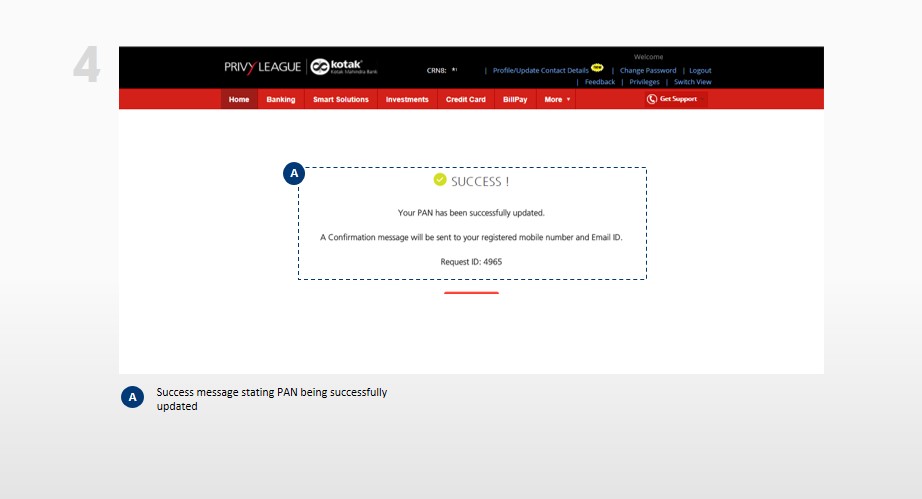922x499 pixels.
Task: Click the Privy League logo
Action: click(x=262, y=67)
